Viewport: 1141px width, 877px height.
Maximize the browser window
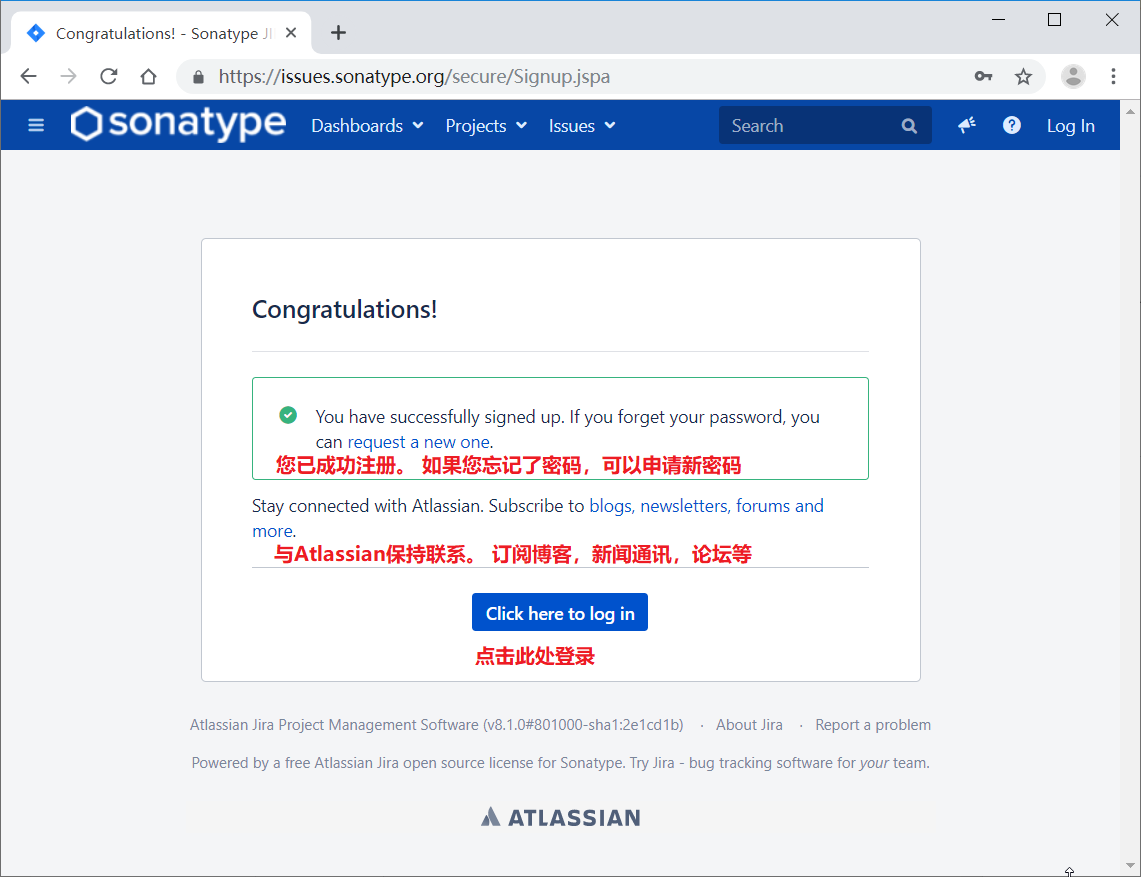coord(1054,20)
